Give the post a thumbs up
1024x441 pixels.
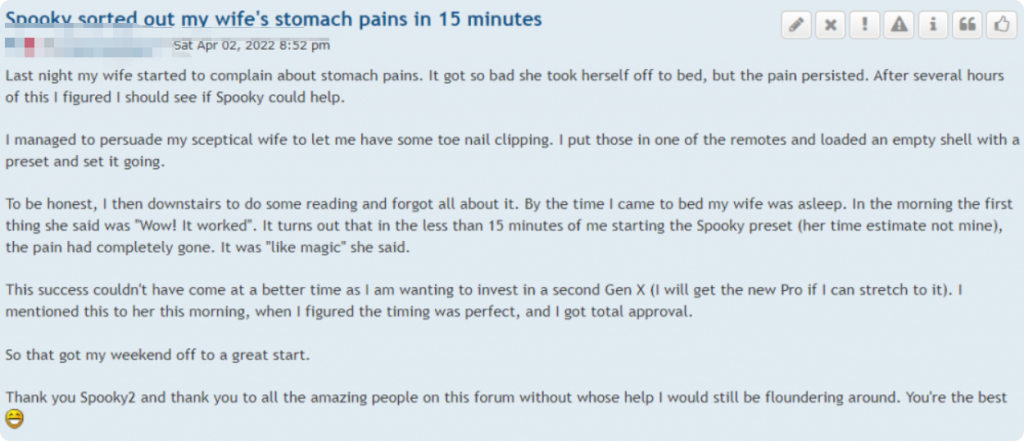tap(999, 27)
